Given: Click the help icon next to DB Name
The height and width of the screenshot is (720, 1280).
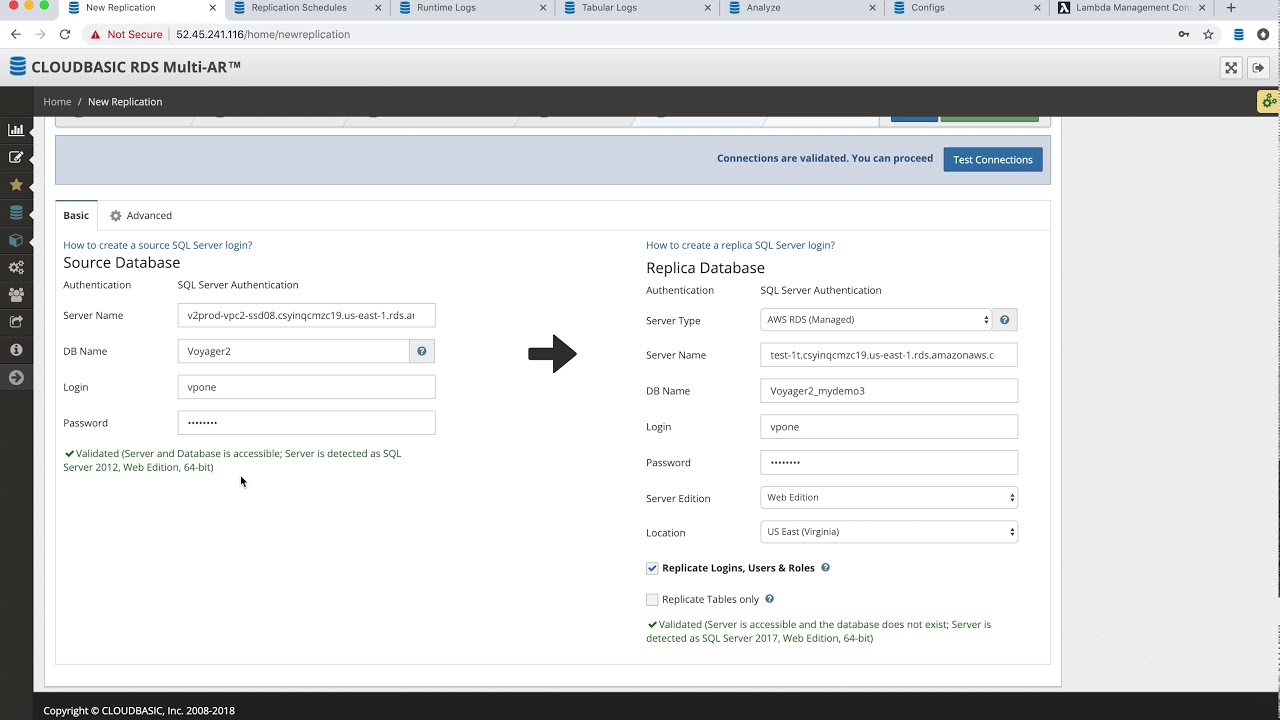Looking at the screenshot, I should [x=422, y=351].
